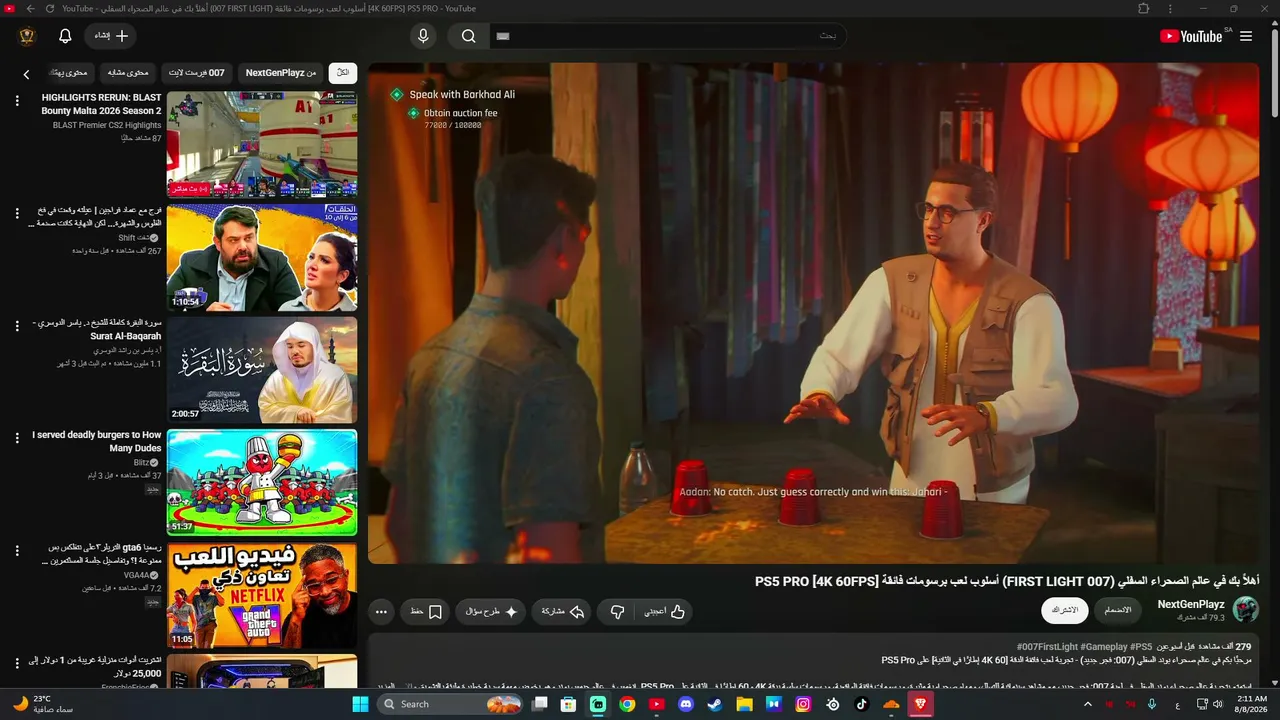Click the 'طرح سؤال' ask button
The image size is (1280, 720).
[x=491, y=611]
